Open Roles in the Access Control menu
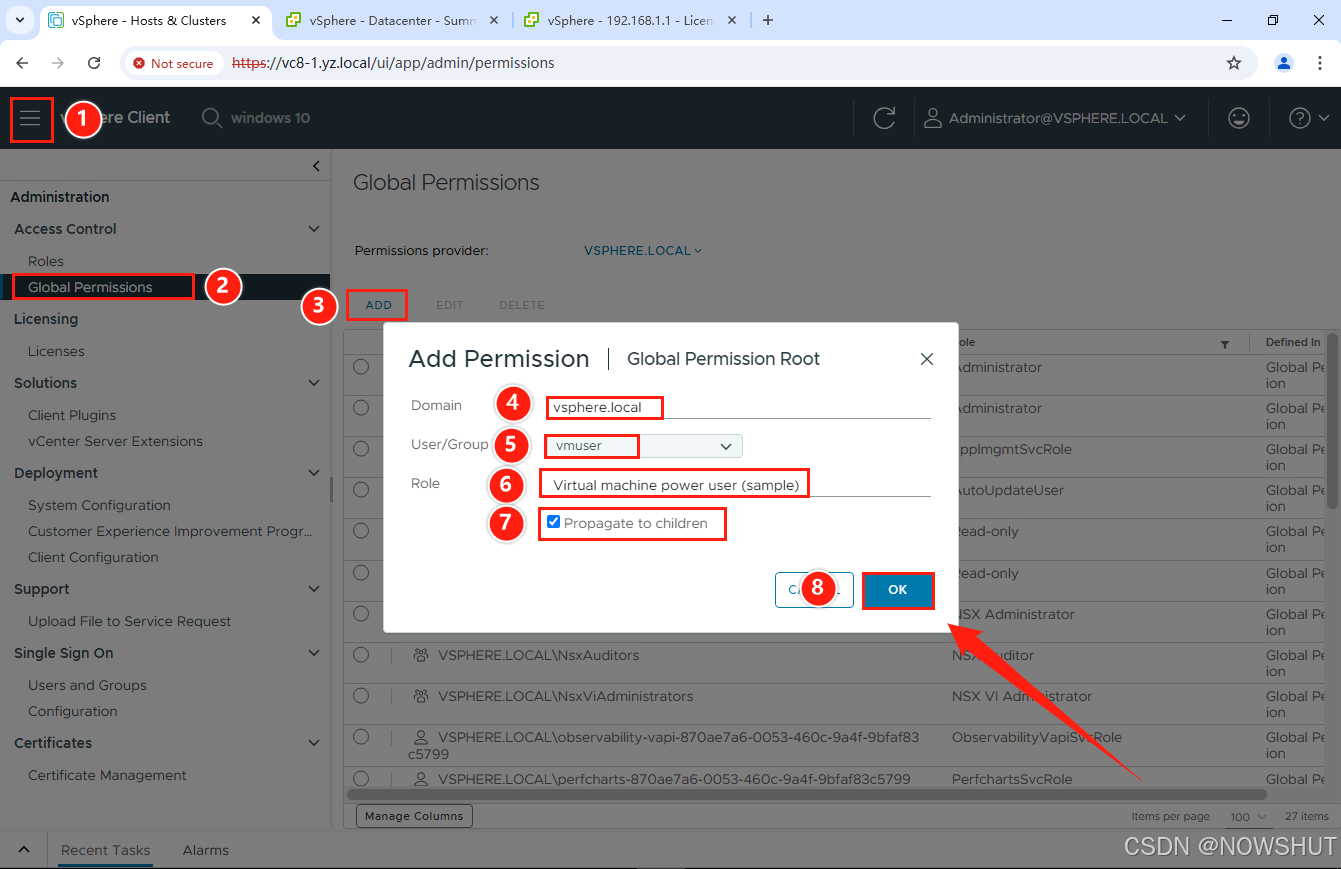Screen dimensions: 1341x869 pos(46,261)
